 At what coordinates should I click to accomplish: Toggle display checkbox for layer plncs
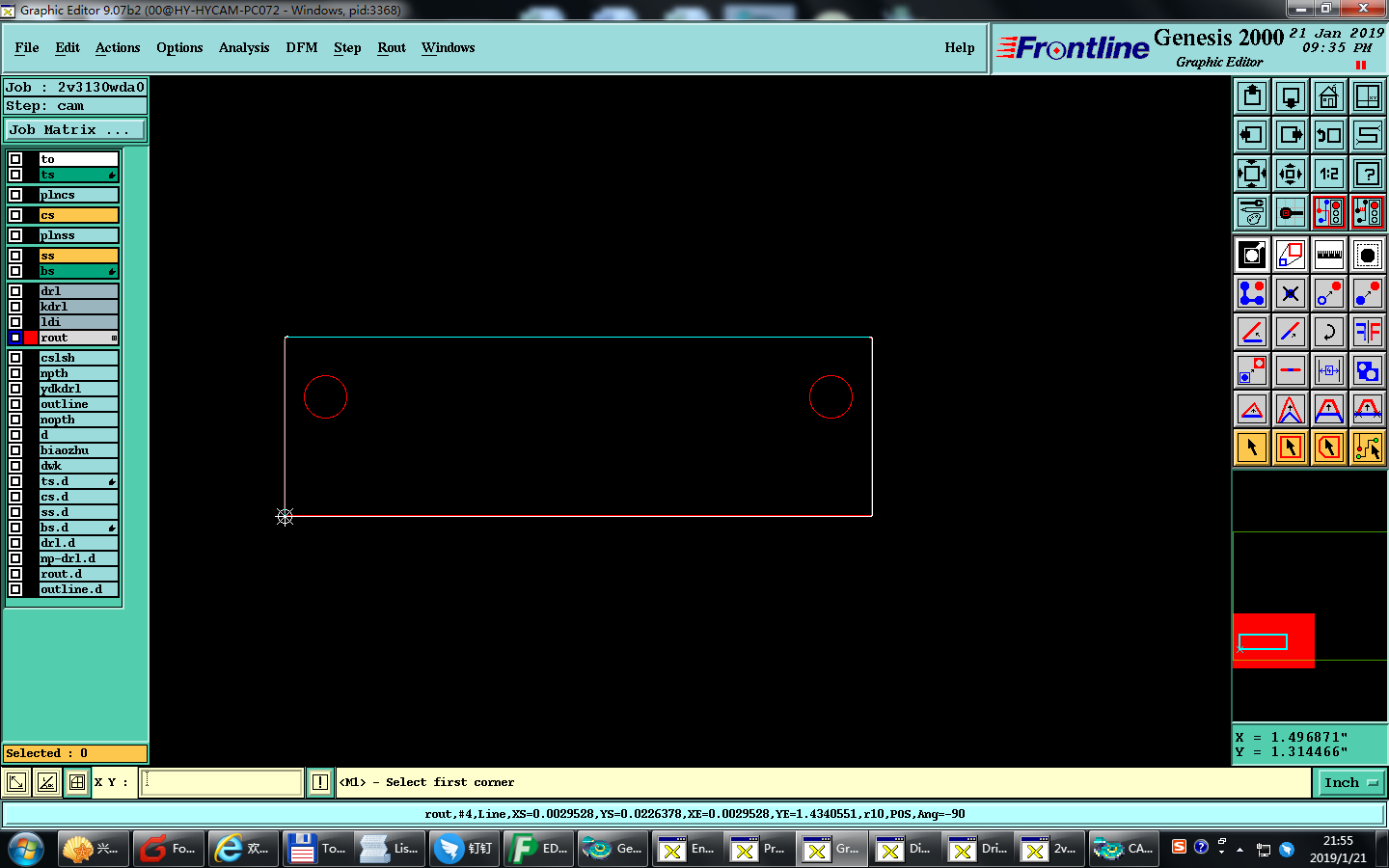15,195
